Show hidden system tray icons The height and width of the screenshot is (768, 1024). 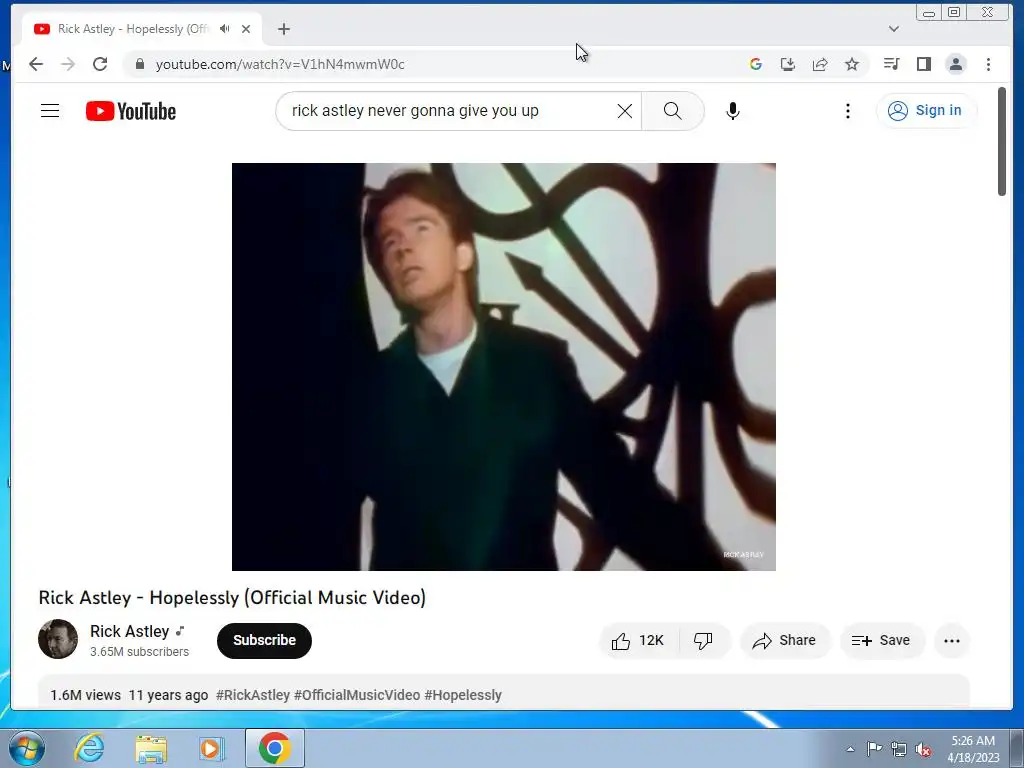click(850, 749)
